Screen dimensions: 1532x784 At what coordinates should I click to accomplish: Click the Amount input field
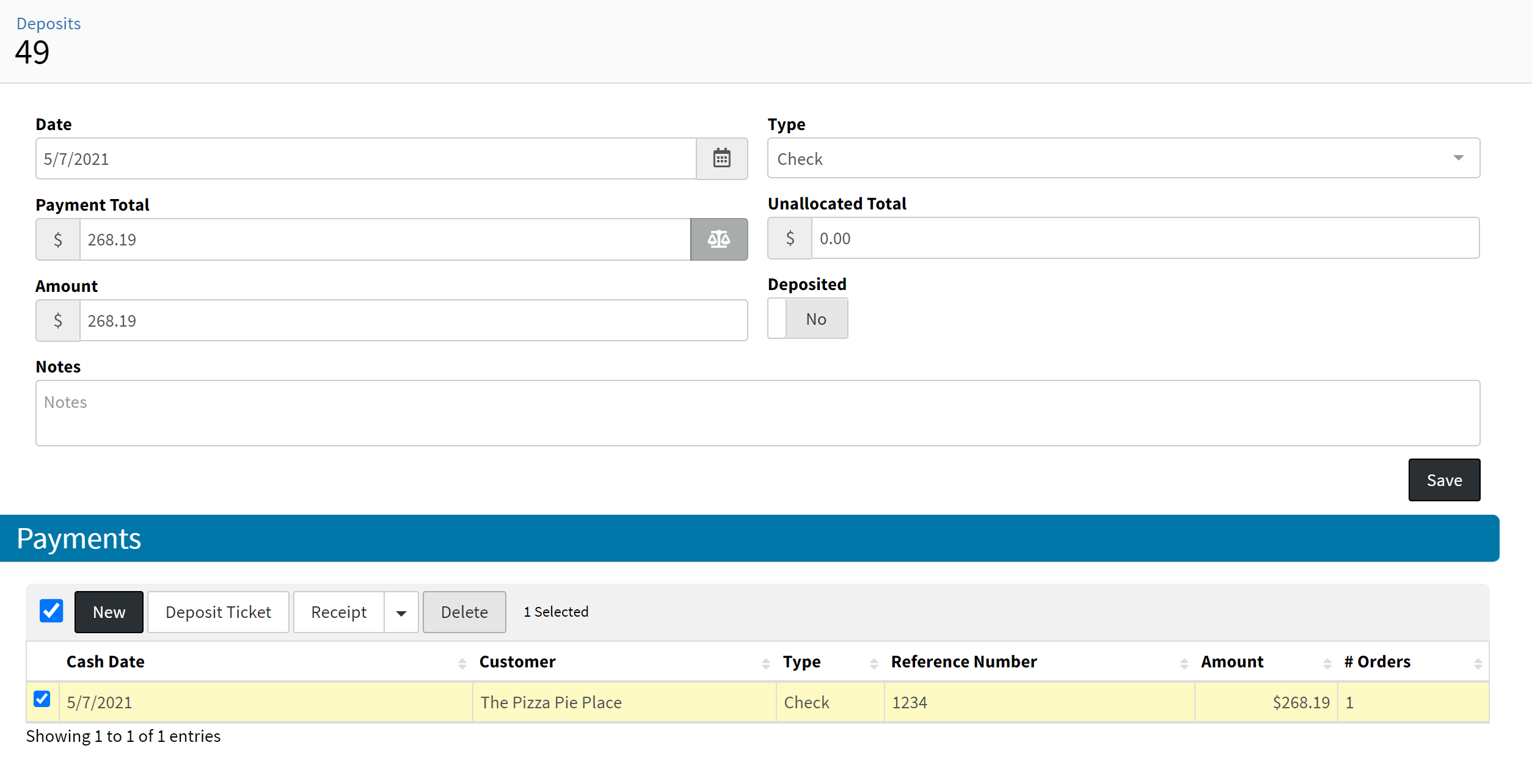coord(413,321)
